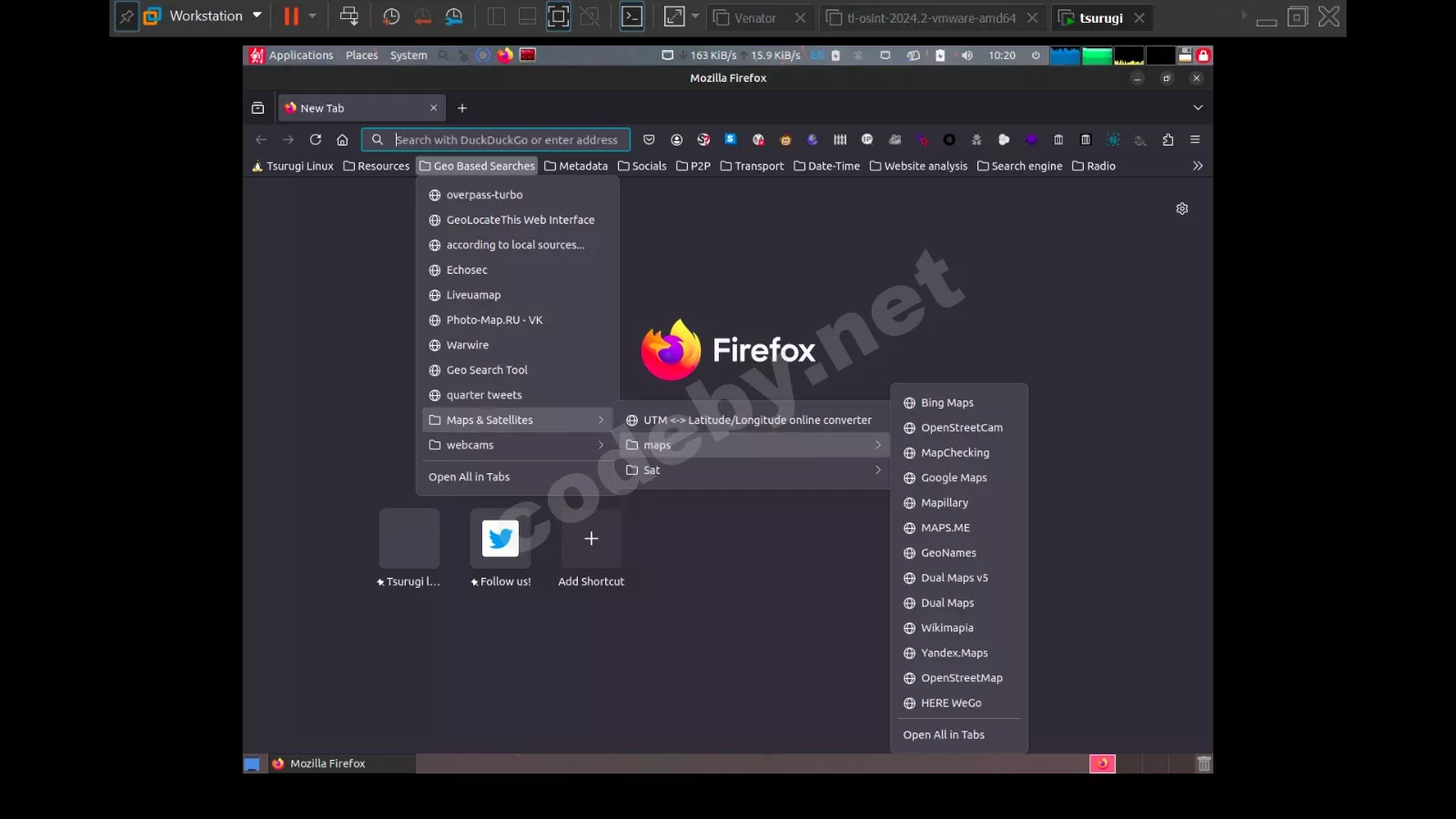
Task: Expand the webcams bookmark folder
Action: coord(516,445)
